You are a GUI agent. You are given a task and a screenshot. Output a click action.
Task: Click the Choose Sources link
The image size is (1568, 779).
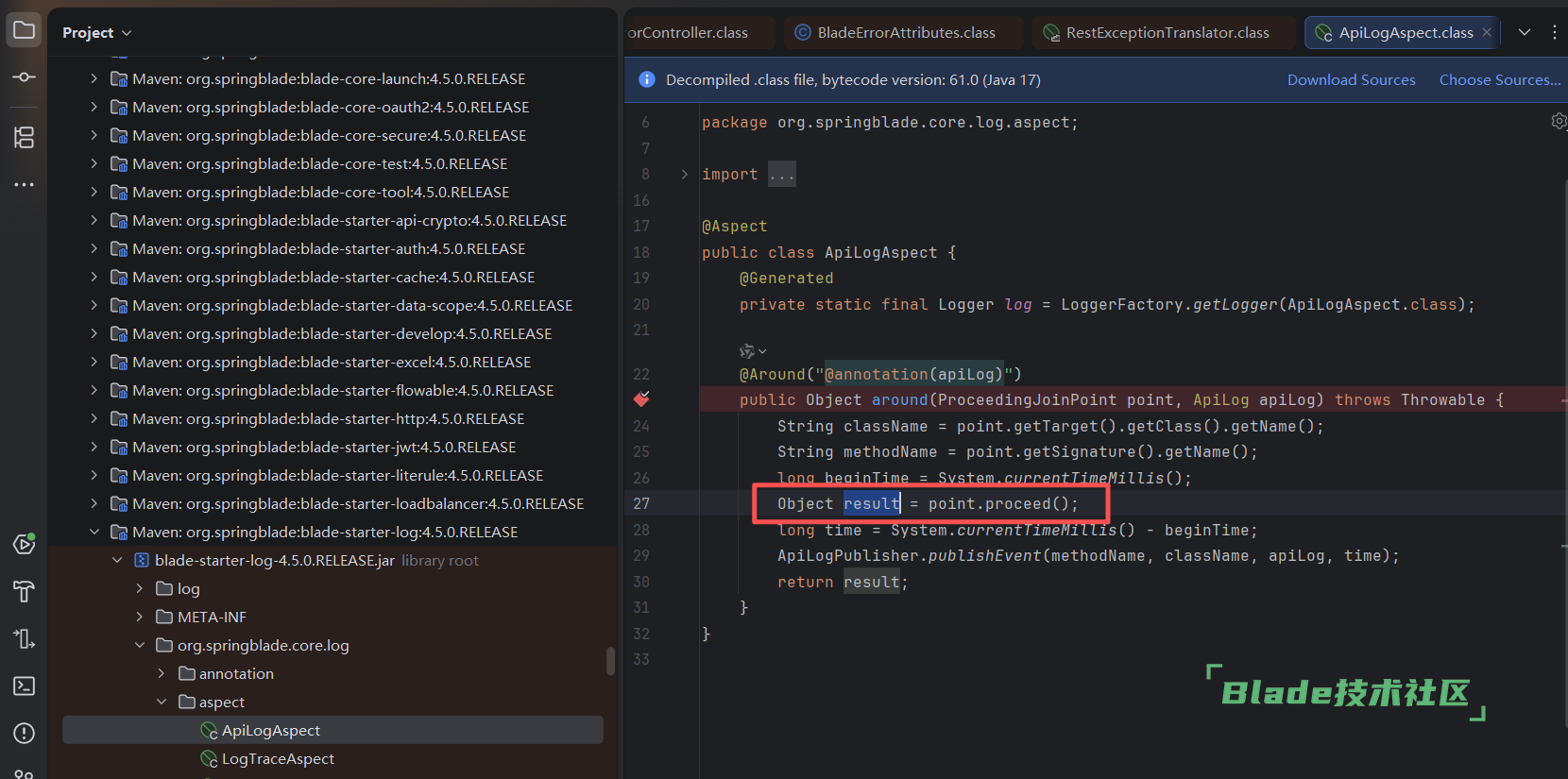[1499, 80]
